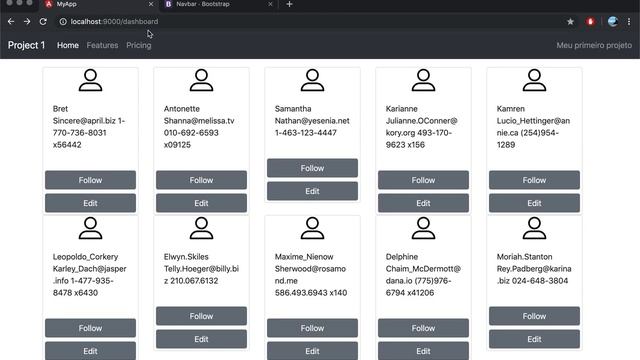This screenshot has width=640, height=360.
Task: Select the email Nathan@yesenia.net
Action: pos(312,121)
